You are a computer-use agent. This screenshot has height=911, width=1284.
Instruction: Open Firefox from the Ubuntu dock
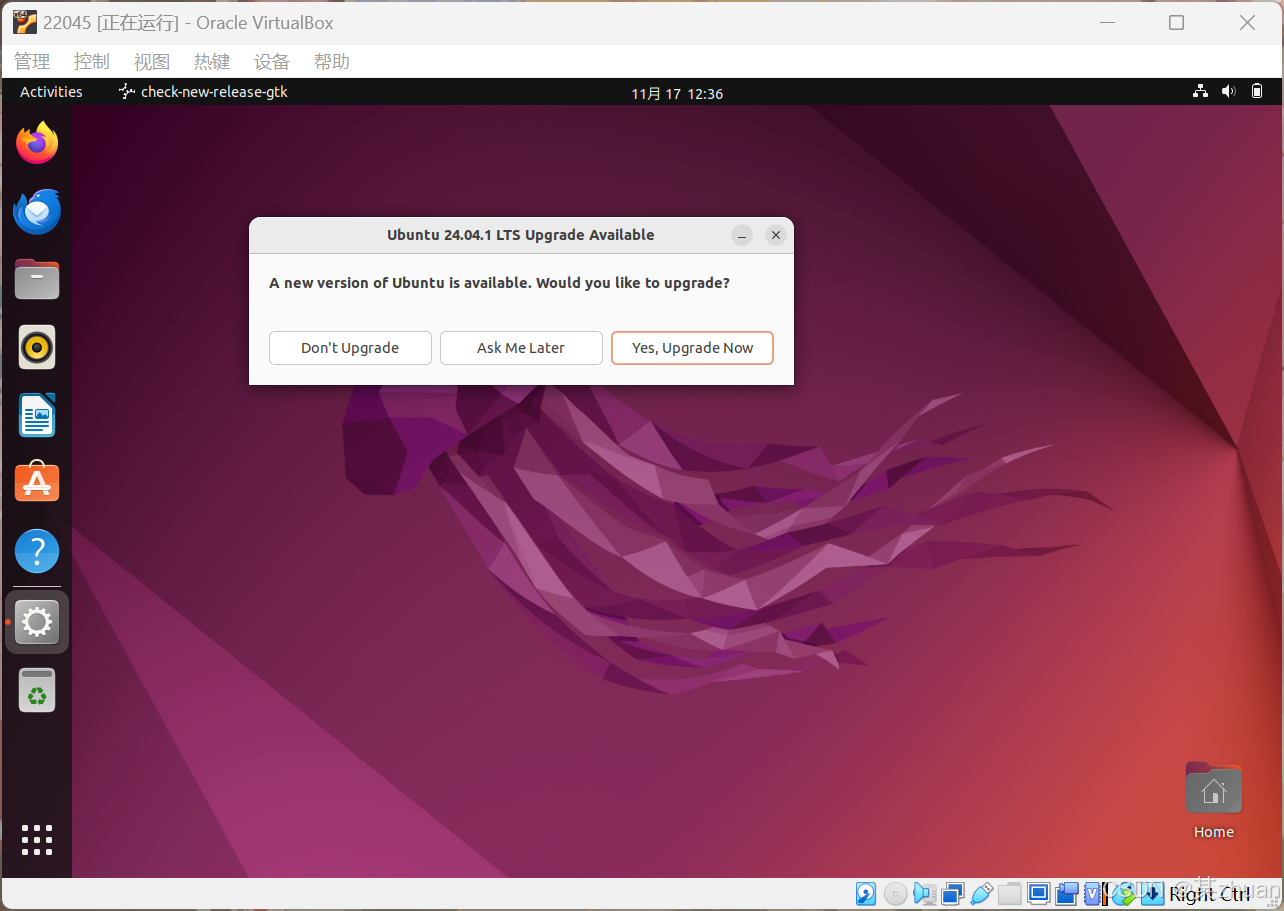pyautogui.click(x=37, y=143)
